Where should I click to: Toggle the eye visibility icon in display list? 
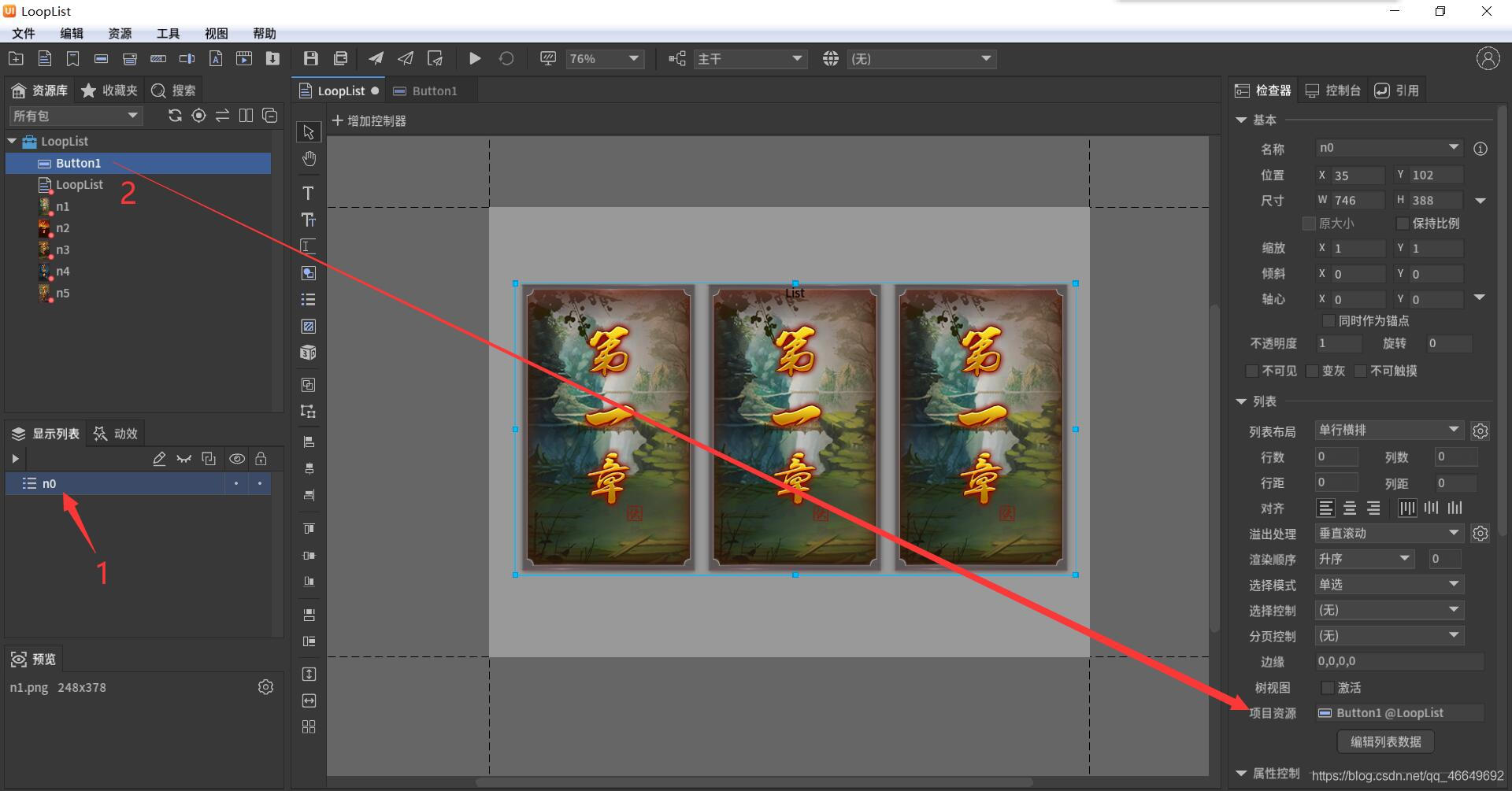pos(237,459)
